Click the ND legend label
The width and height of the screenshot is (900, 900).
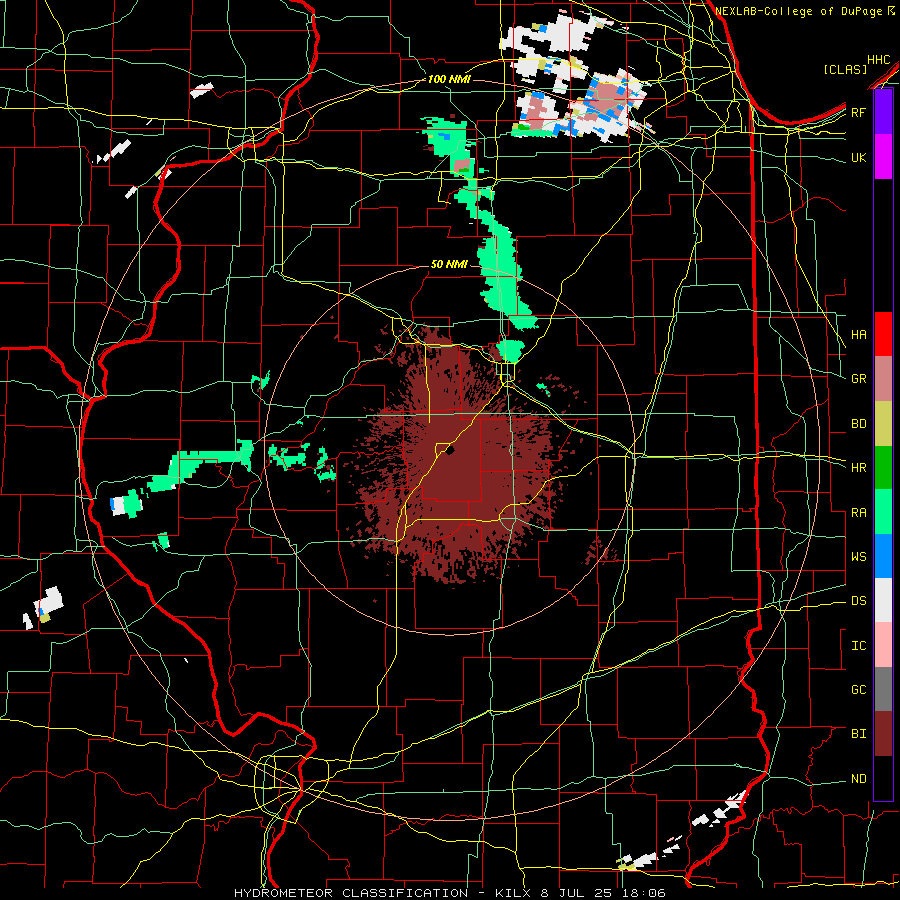(x=859, y=779)
